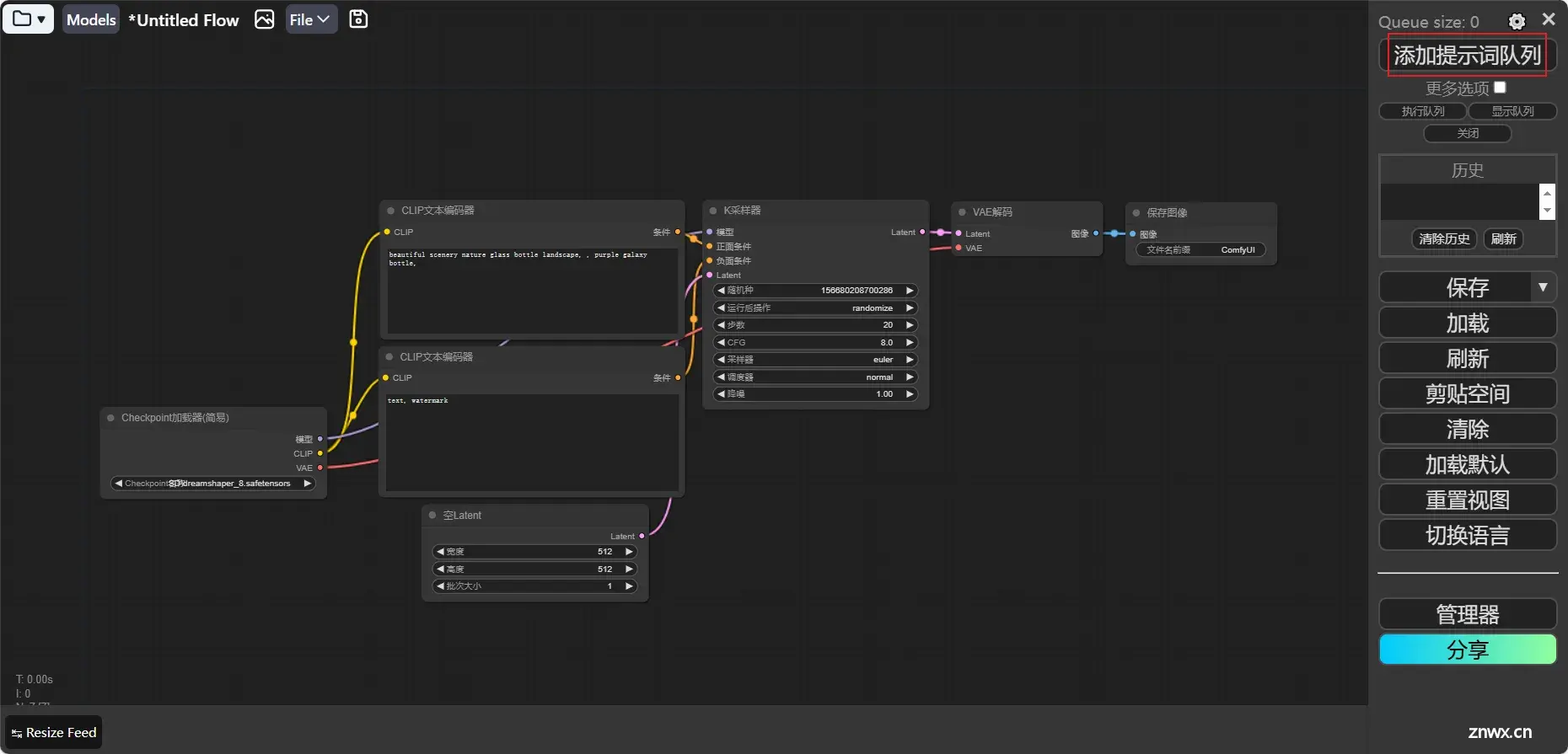
Task: Close the right menu panel with X
Action: (x=1549, y=19)
